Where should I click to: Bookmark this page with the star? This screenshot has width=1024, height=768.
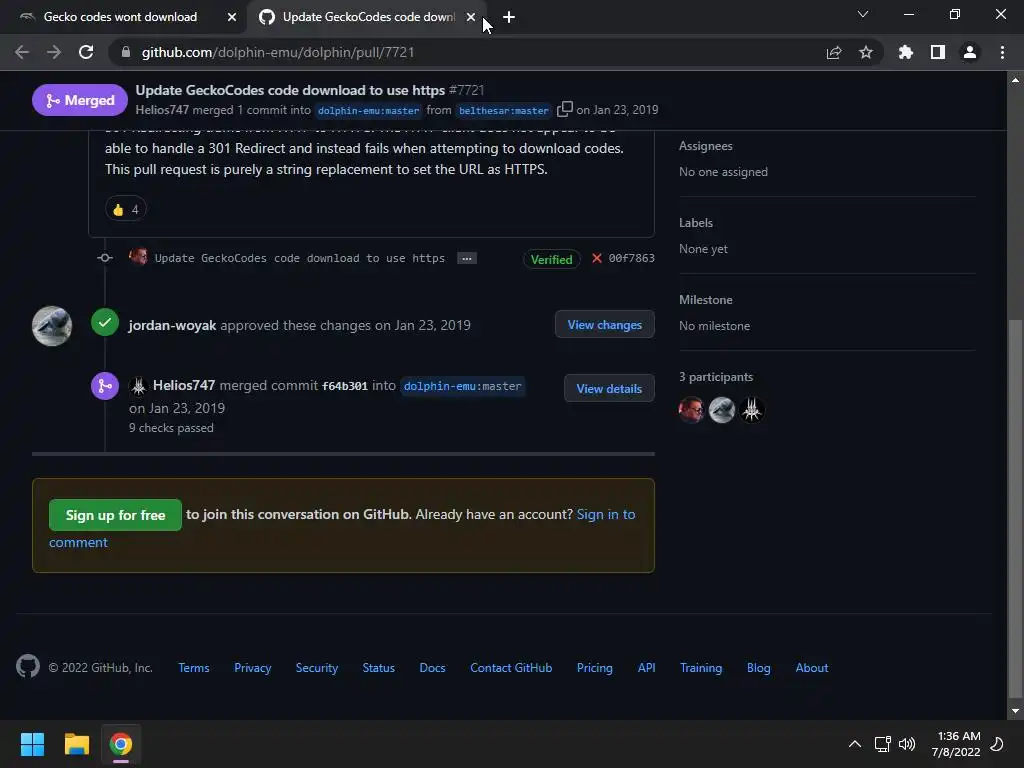pos(866,52)
